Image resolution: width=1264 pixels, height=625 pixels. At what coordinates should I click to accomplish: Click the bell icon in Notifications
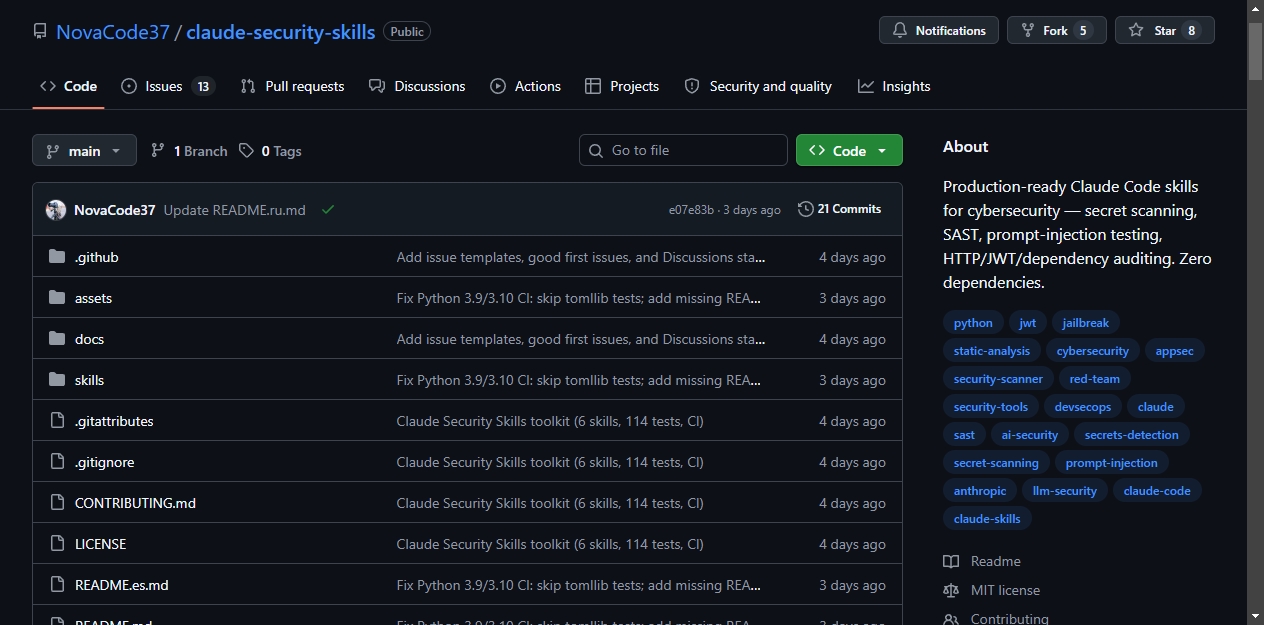tap(900, 31)
